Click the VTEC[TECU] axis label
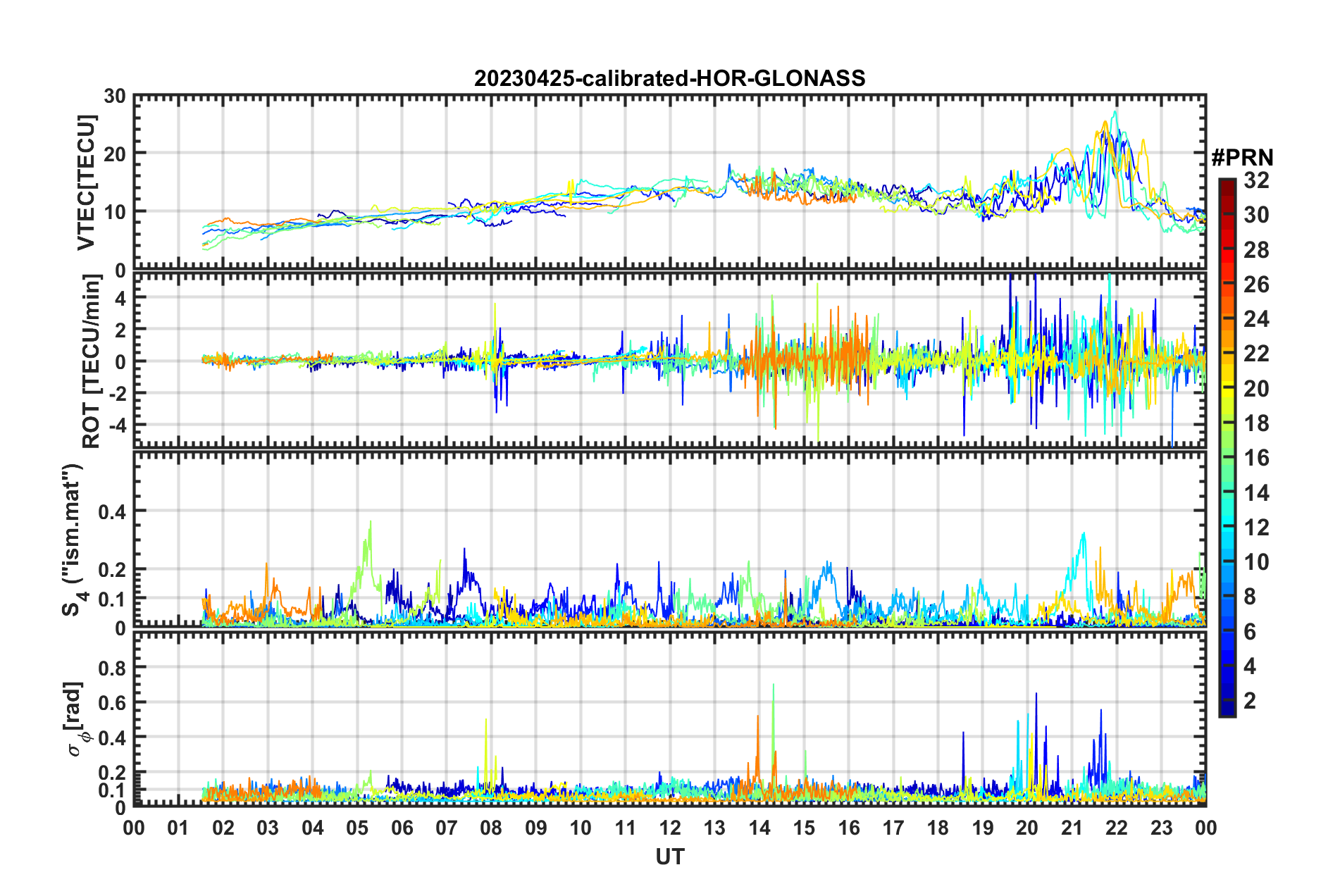Image resolution: width=1340 pixels, height=896 pixels. [x=86, y=183]
